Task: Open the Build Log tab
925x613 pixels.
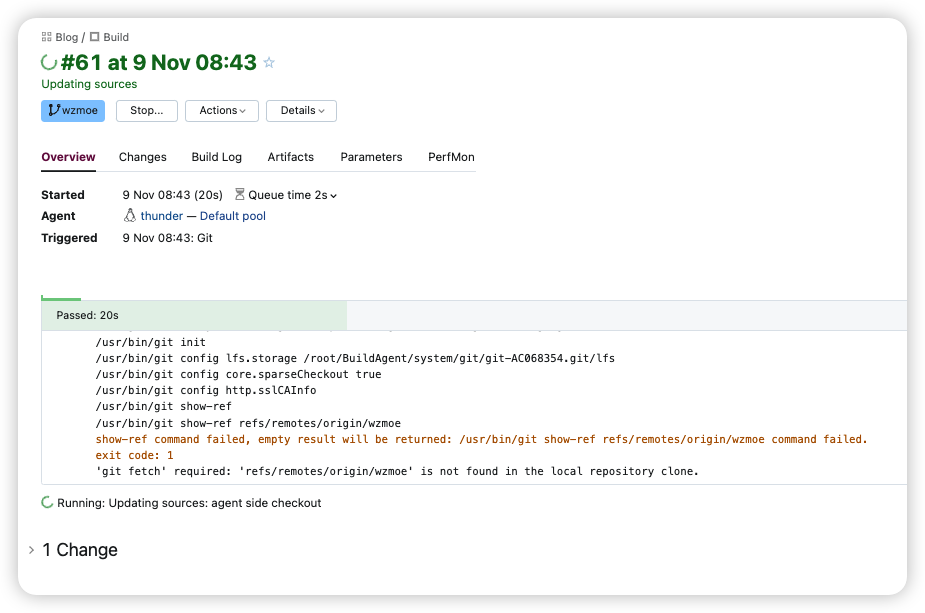Action: click(x=217, y=157)
